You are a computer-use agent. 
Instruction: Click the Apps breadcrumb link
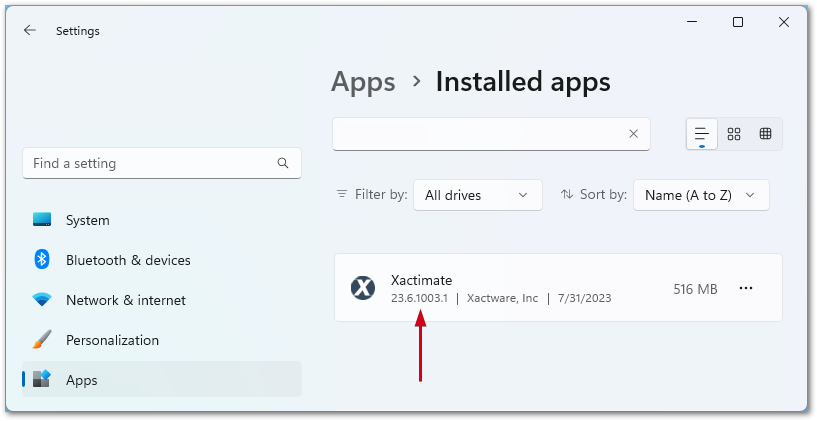click(x=363, y=83)
